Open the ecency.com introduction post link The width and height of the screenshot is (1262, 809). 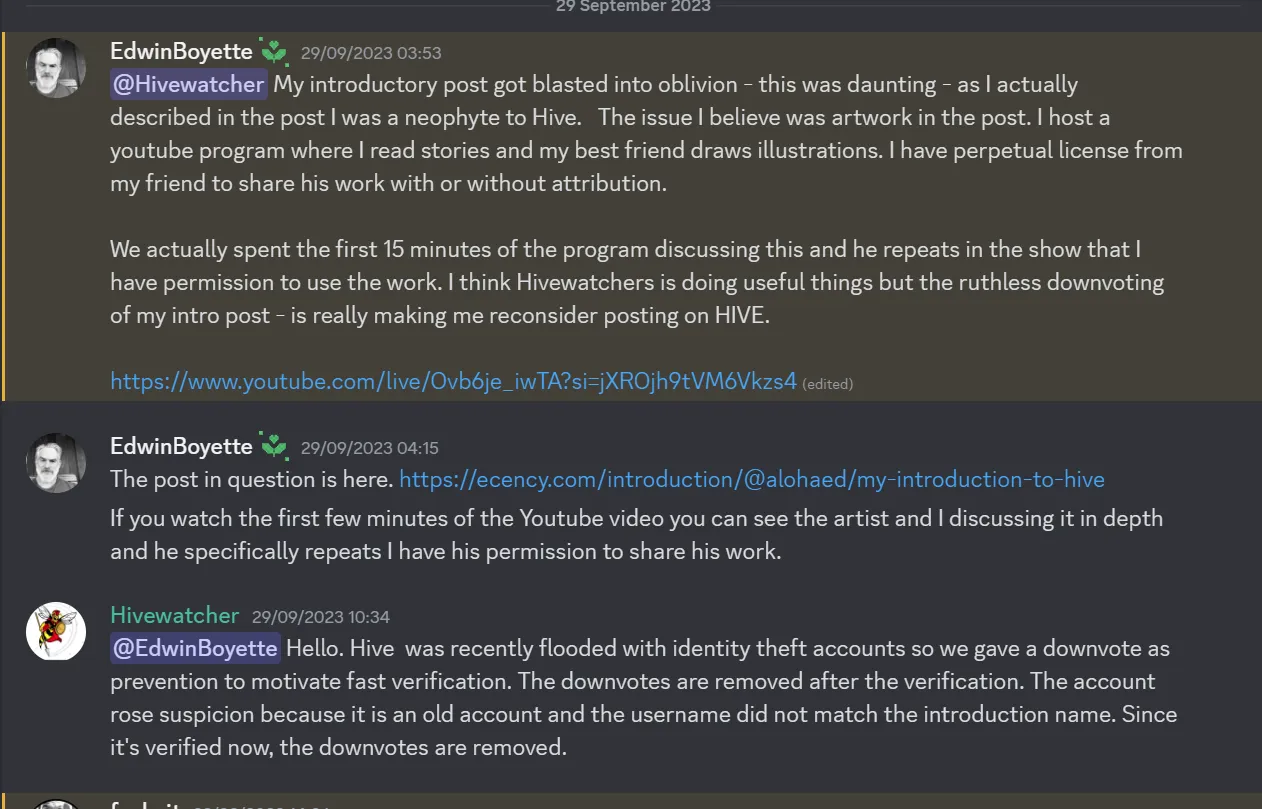[751, 479]
